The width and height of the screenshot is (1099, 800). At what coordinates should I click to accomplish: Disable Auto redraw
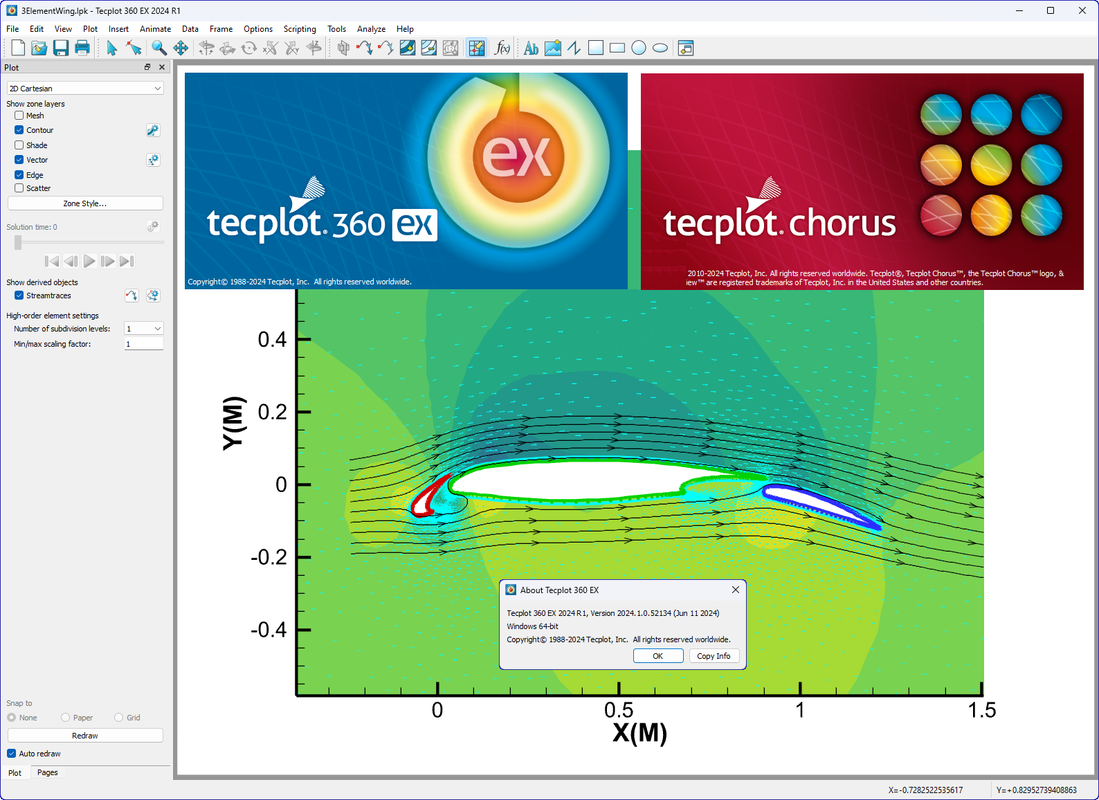pyautogui.click(x=11, y=754)
